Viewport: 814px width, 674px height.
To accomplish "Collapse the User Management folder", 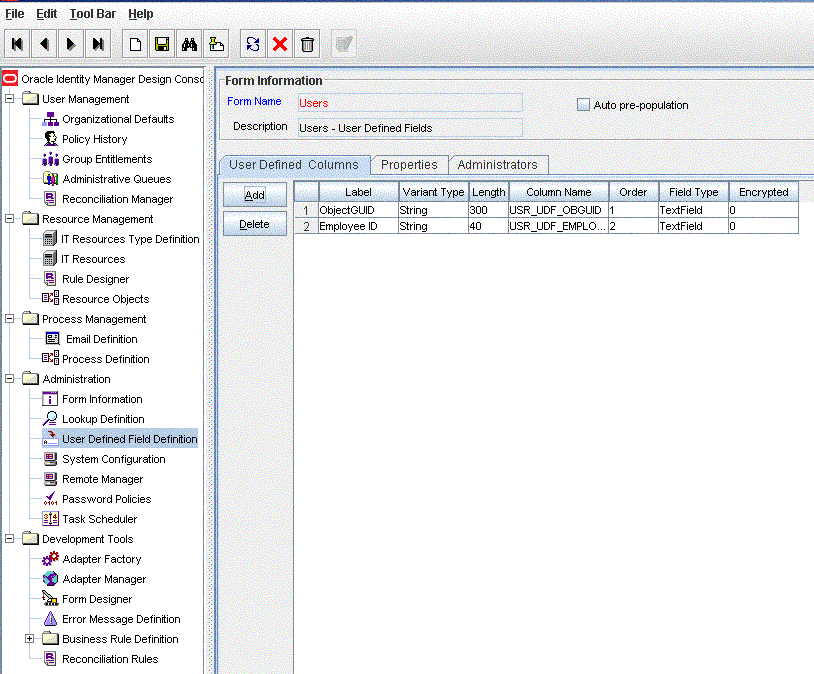I will (11, 99).
